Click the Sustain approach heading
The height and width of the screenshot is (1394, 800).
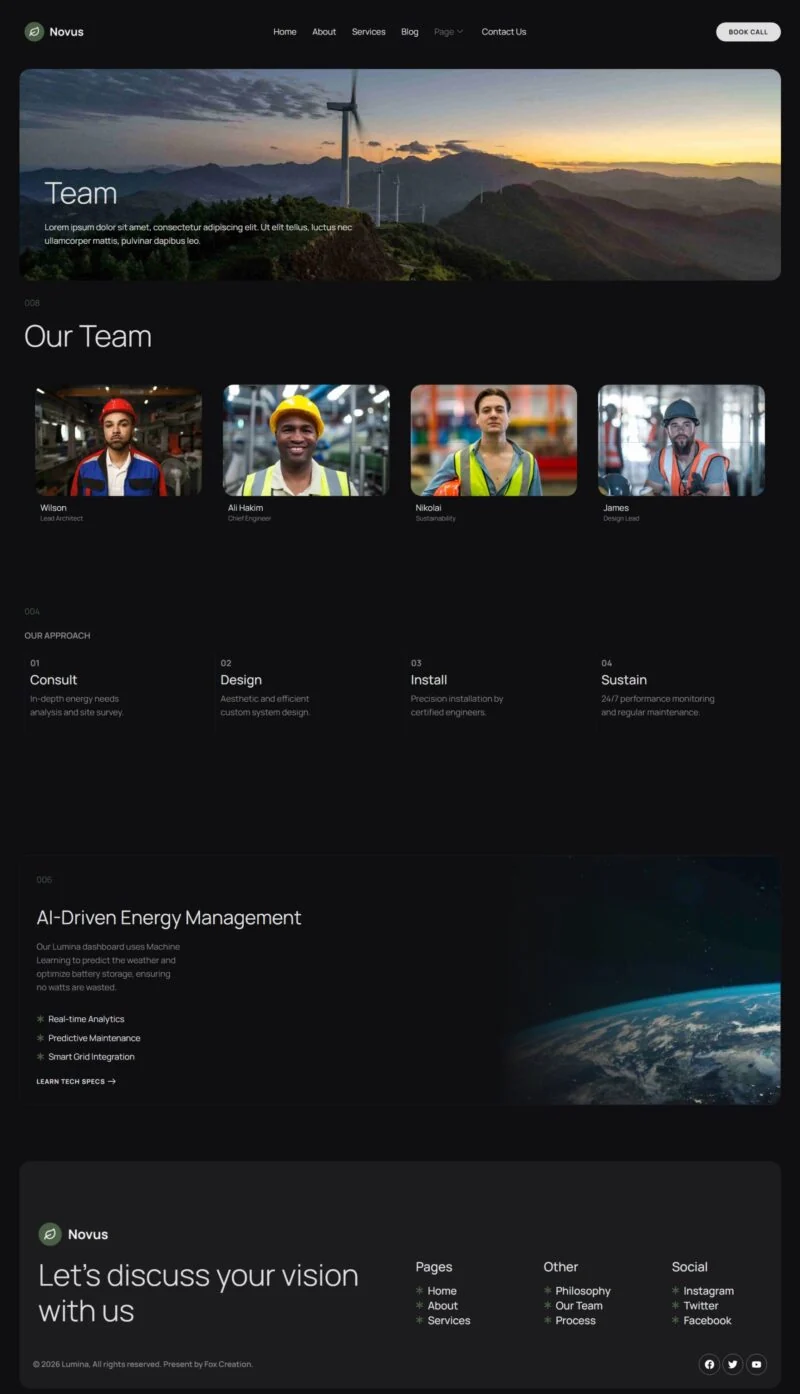tap(624, 680)
